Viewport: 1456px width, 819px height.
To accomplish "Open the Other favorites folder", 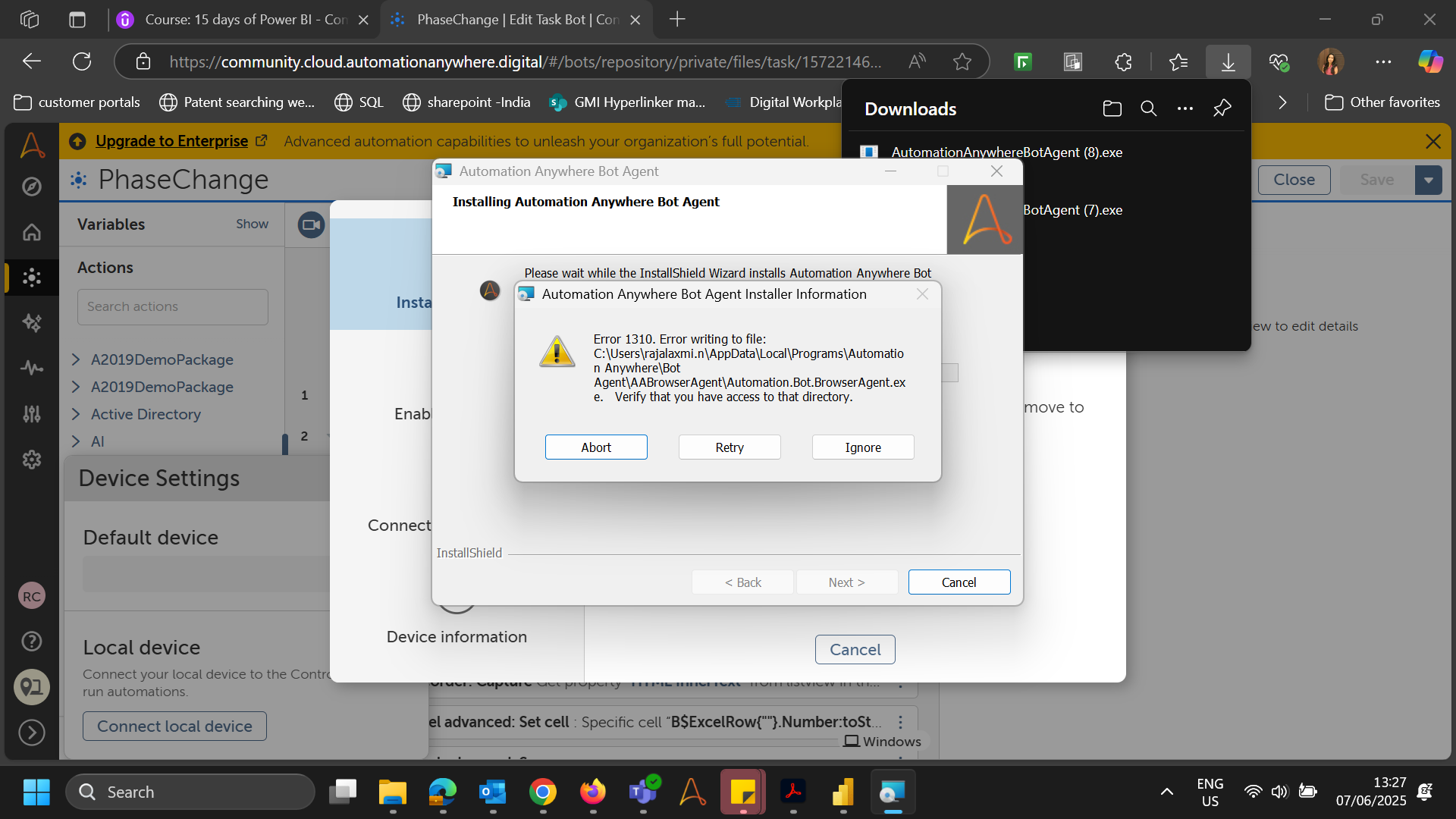I will [1382, 102].
